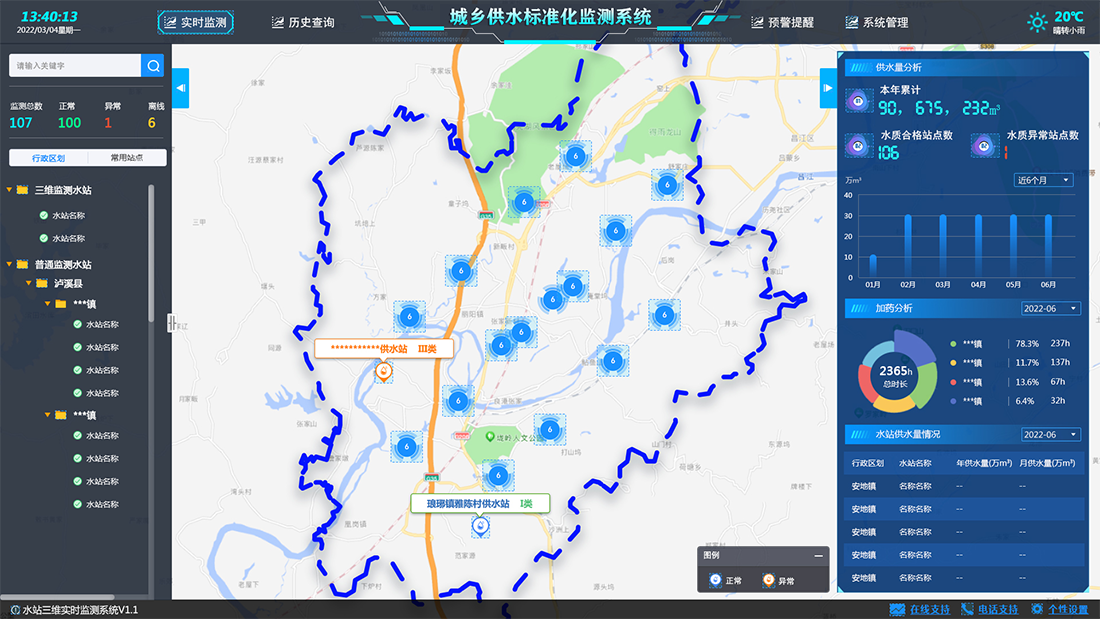Click the 琅琊镇雅陈村供水站 map marker
Image resolution: width=1100 pixels, height=619 pixels.
click(x=481, y=526)
